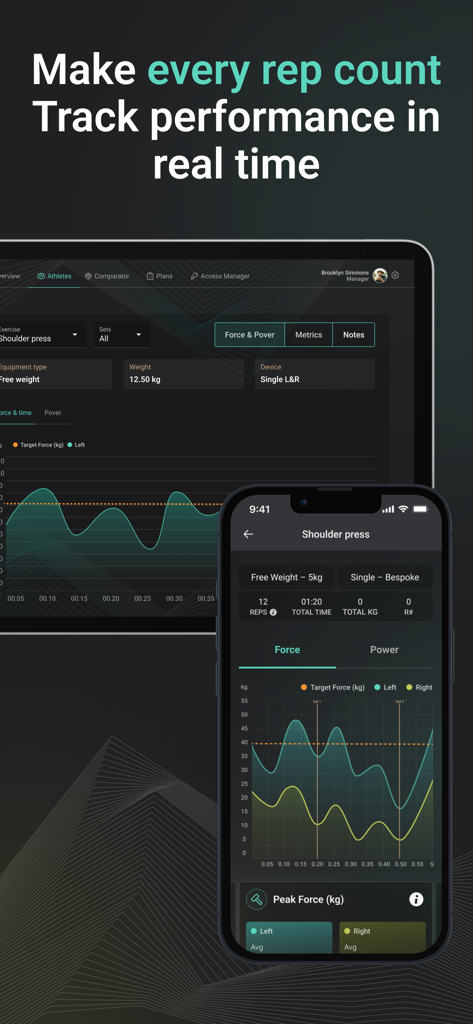The image size is (473, 1024).
Task: Click the Peak Force hammer icon
Action: (256, 899)
